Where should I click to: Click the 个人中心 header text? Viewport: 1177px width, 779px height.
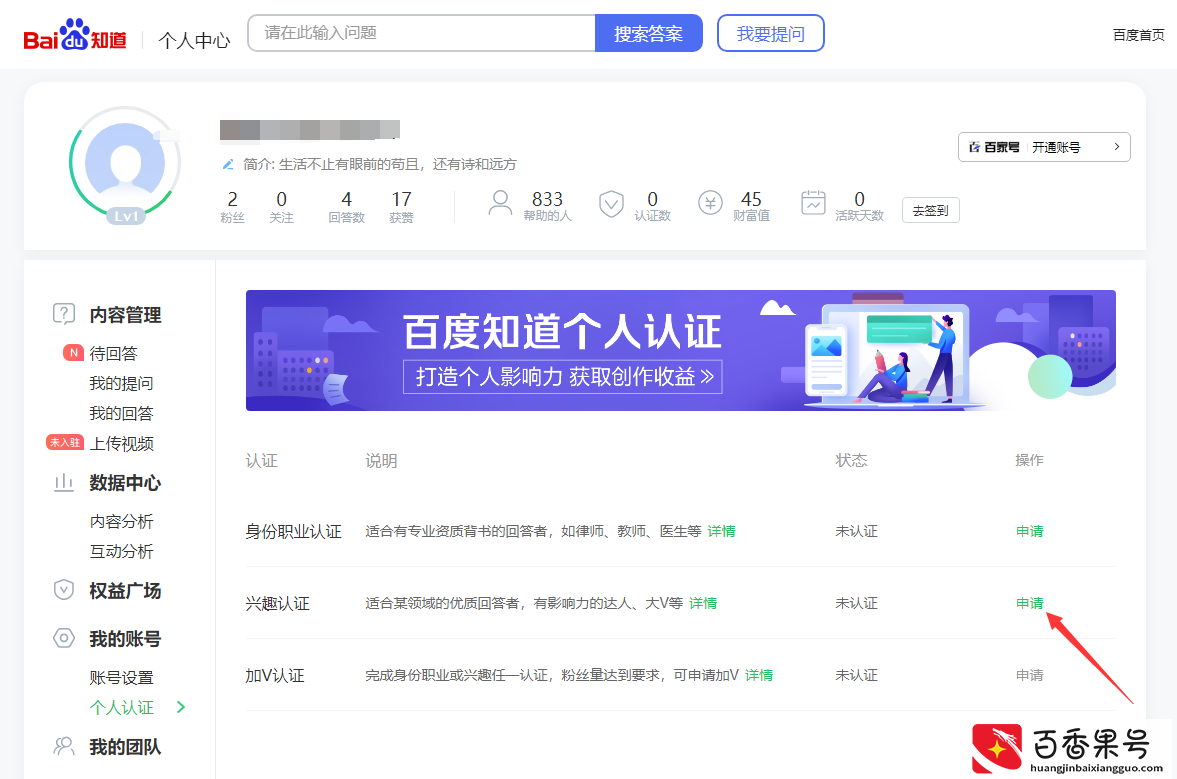click(x=194, y=40)
